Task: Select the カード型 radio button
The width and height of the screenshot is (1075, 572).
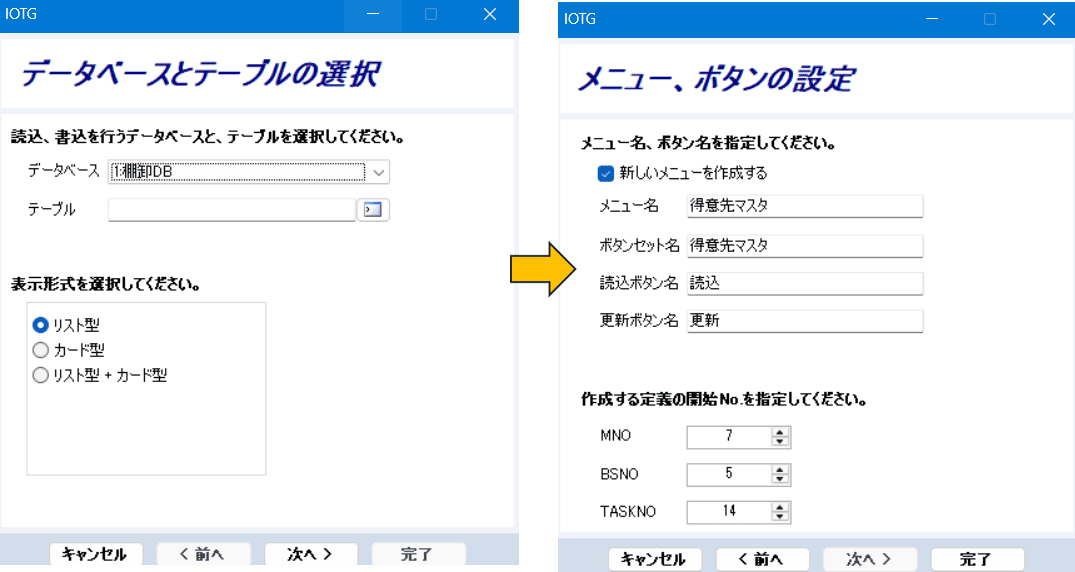Action: click(x=41, y=350)
